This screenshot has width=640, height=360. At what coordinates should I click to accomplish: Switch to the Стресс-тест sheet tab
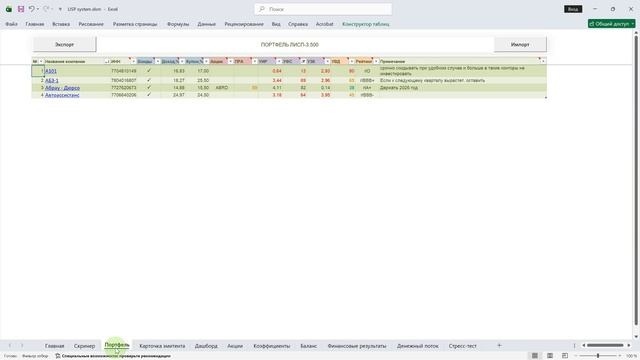462,346
